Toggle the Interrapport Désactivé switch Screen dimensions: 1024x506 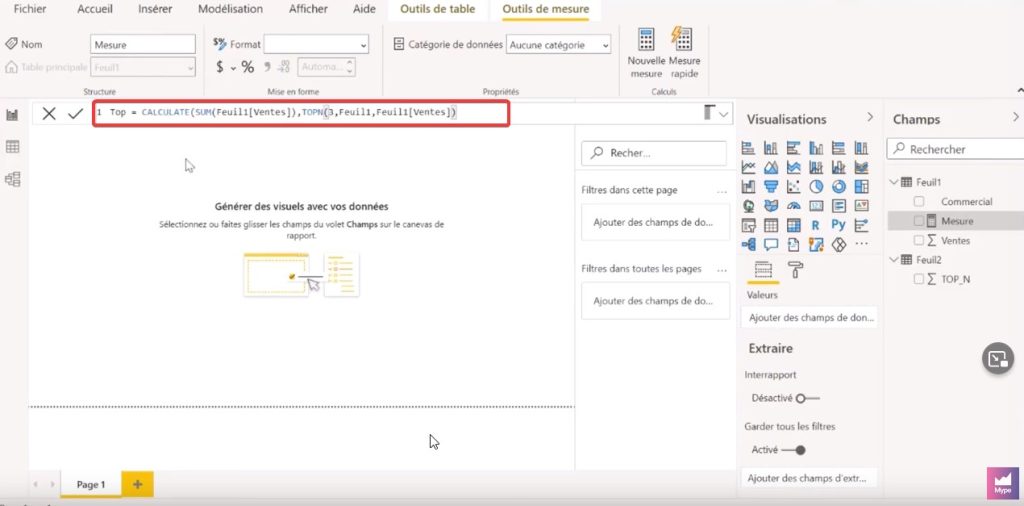(807, 398)
